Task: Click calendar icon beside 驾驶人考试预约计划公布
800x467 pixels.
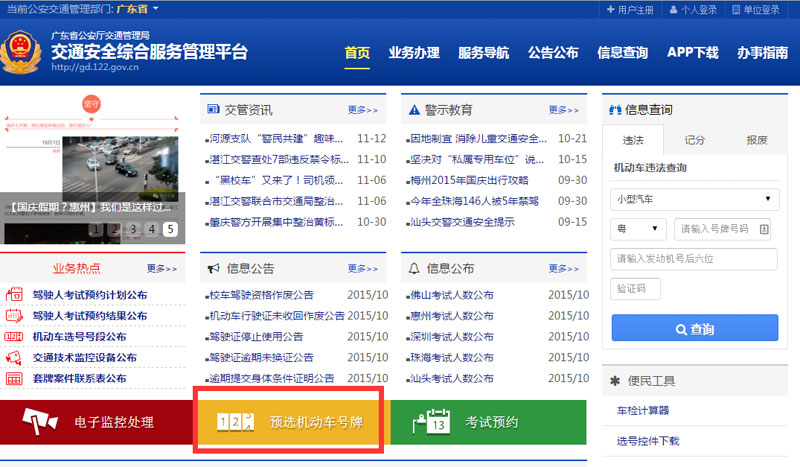Action: (14, 294)
